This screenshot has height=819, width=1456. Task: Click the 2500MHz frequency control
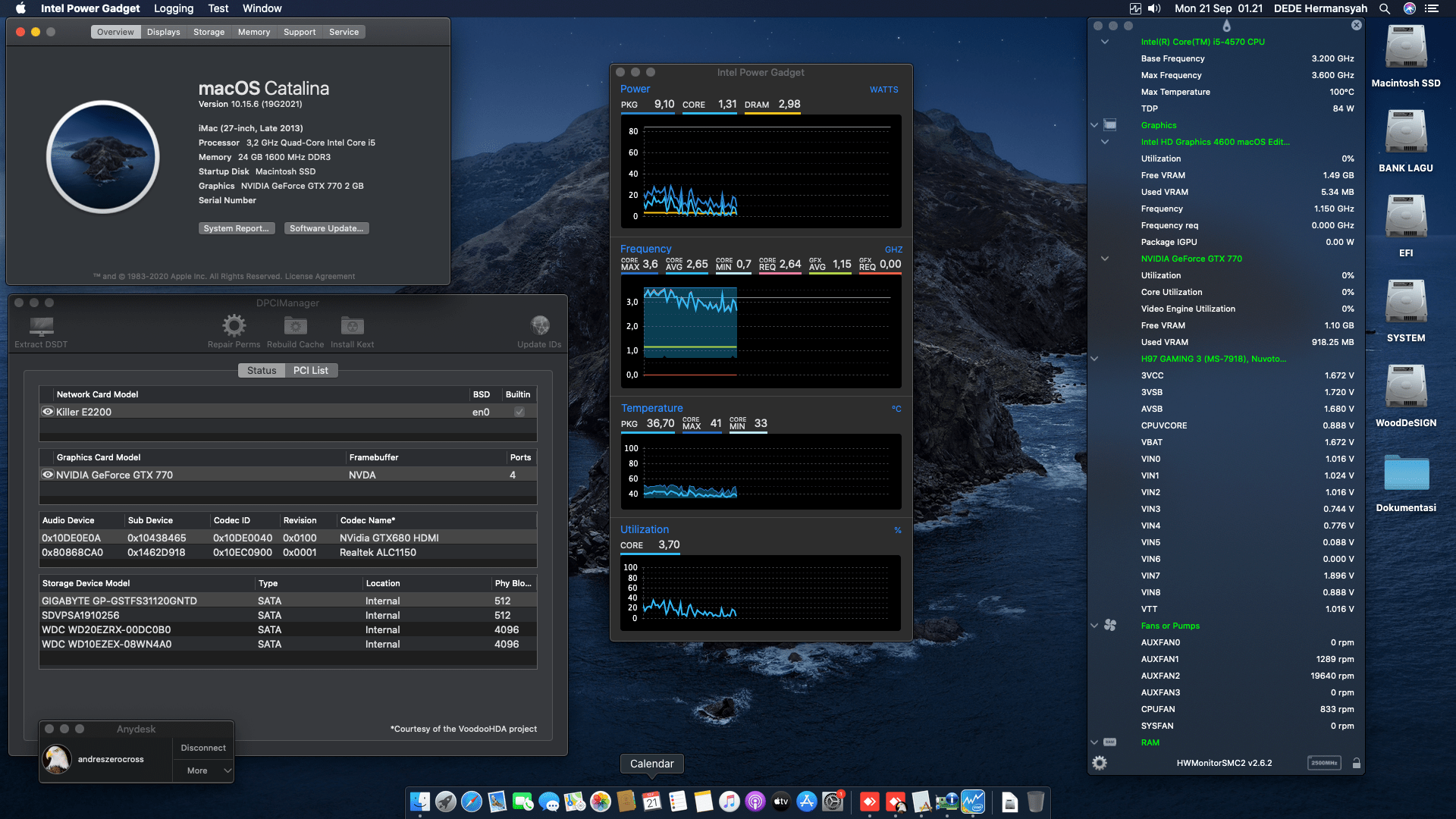coord(1324,763)
